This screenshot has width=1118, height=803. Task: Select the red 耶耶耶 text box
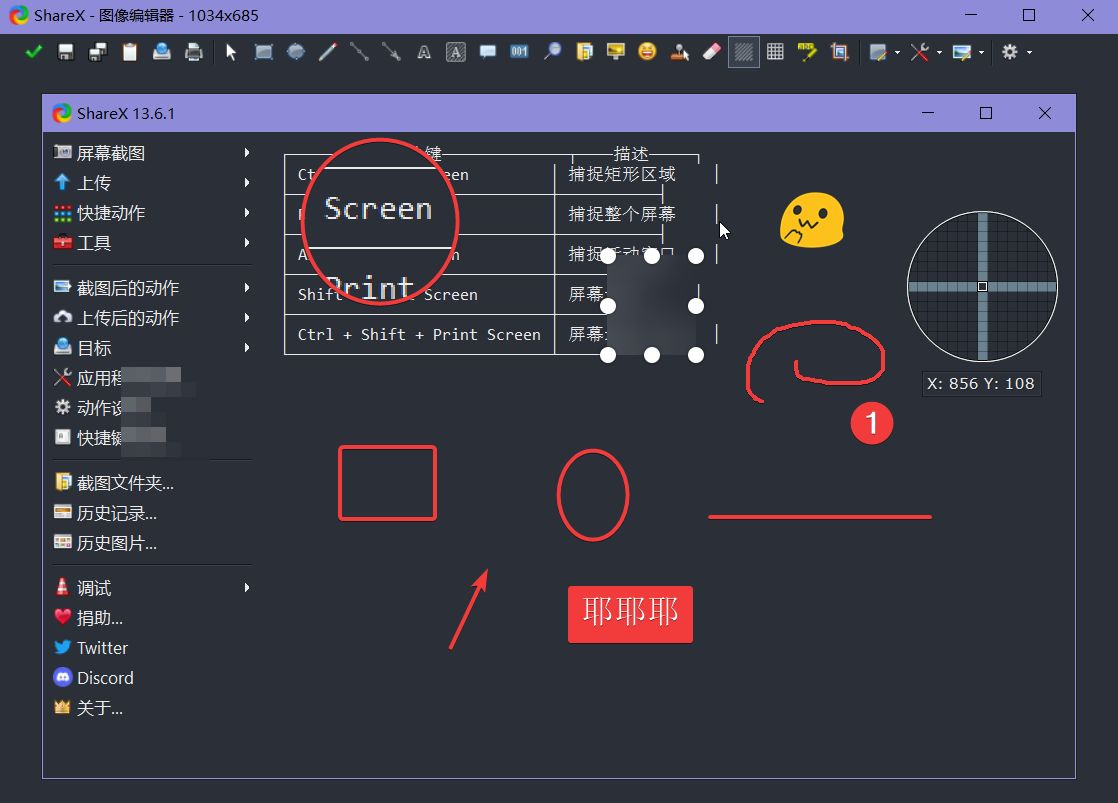(x=630, y=614)
